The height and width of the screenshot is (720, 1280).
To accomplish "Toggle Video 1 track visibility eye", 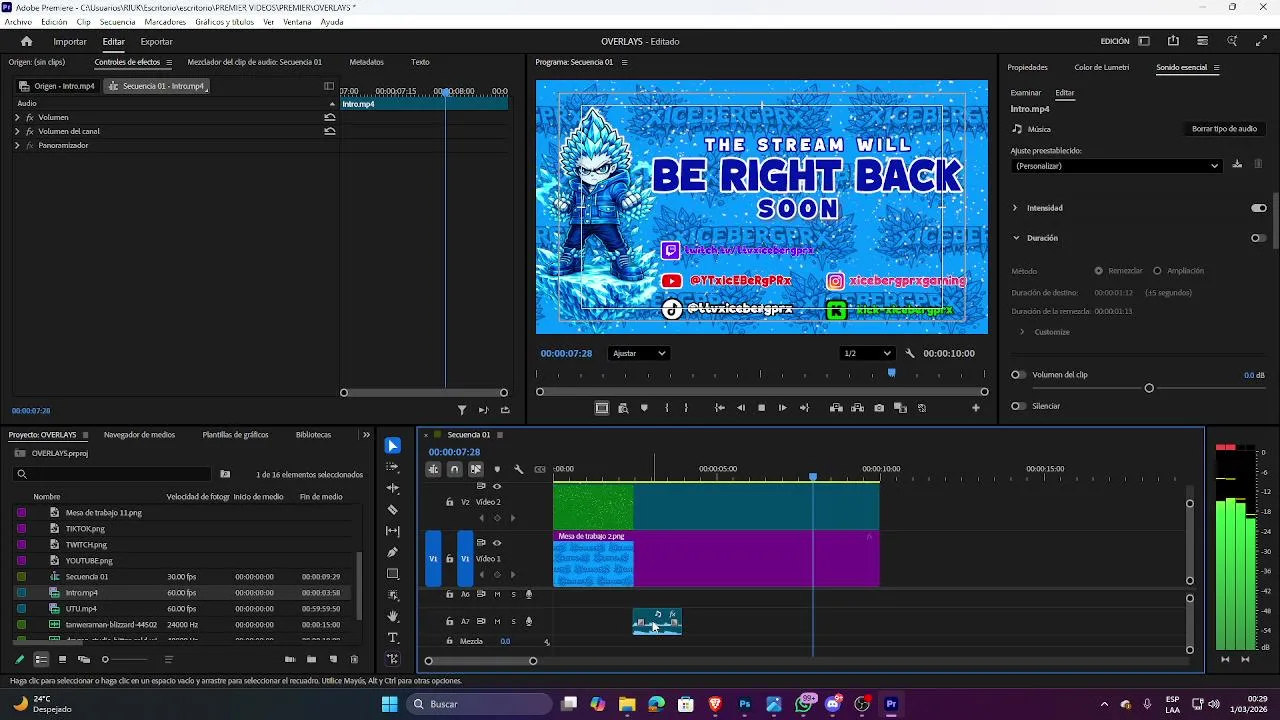I will [497, 543].
